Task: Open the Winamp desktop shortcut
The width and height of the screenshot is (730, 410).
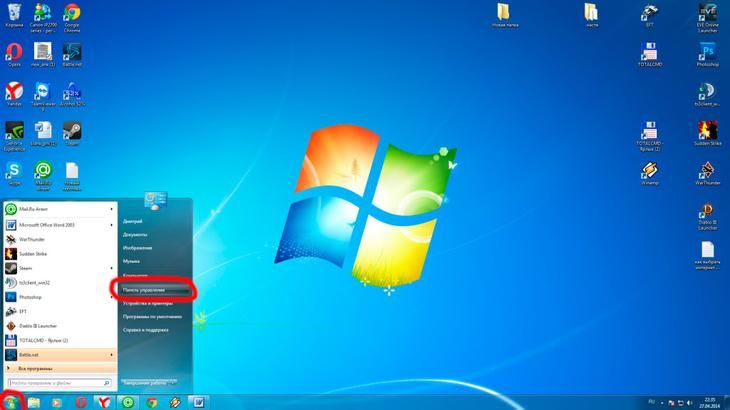Action: pos(650,174)
